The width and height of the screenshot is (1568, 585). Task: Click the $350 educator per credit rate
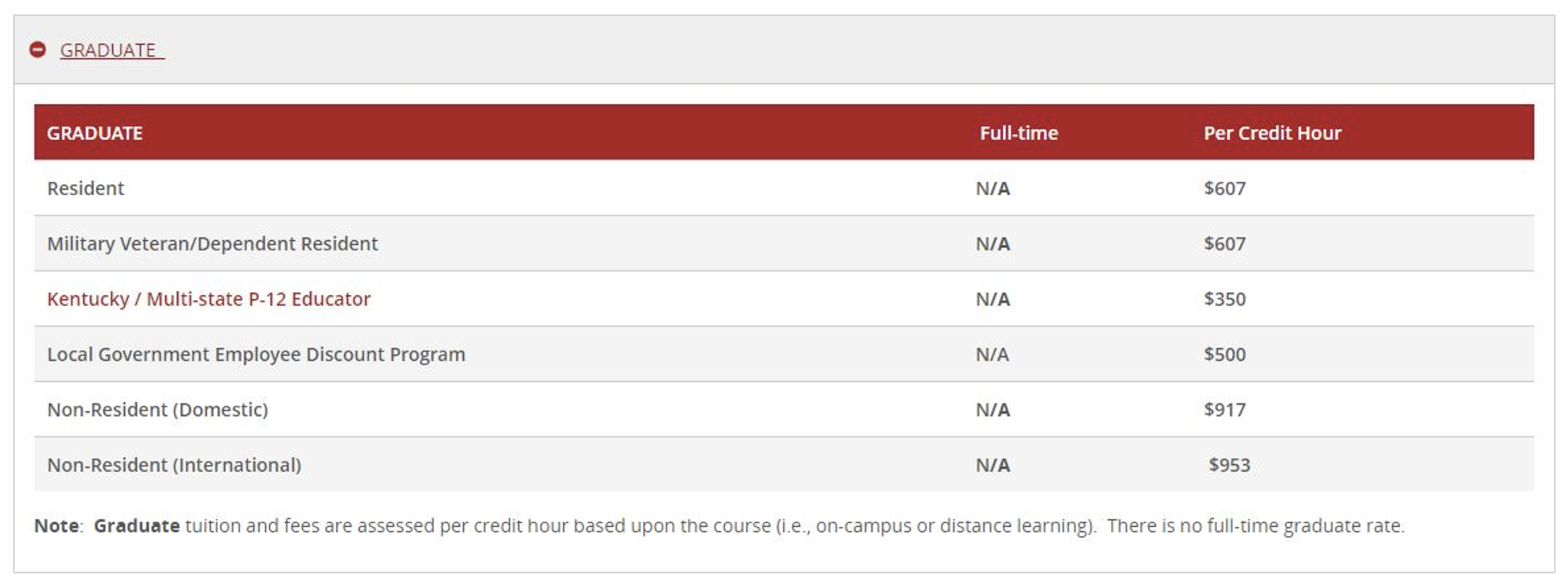(1226, 299)
